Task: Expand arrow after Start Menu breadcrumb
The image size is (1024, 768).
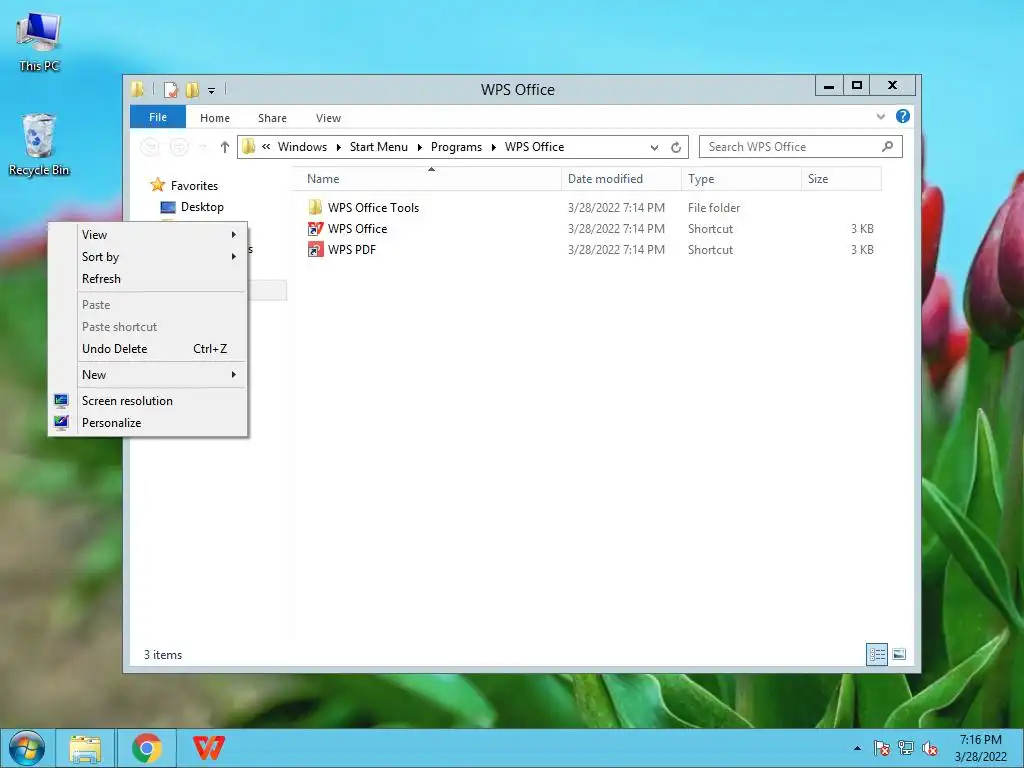Action: (419, 148)
